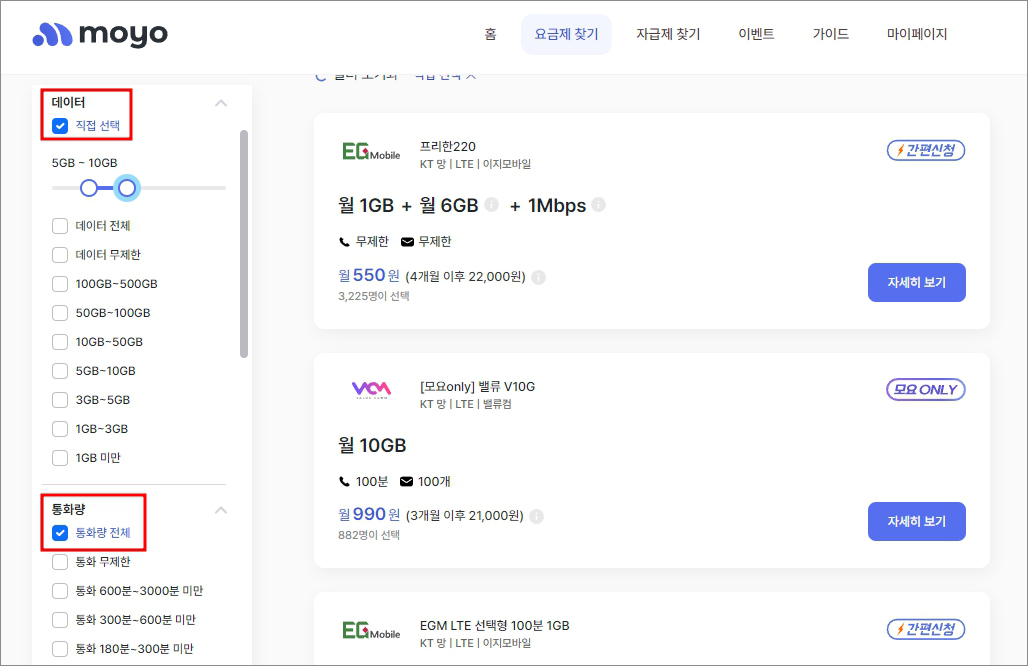Check the 10GB~50GB option

pyautogui.click(x=60, y=342)
